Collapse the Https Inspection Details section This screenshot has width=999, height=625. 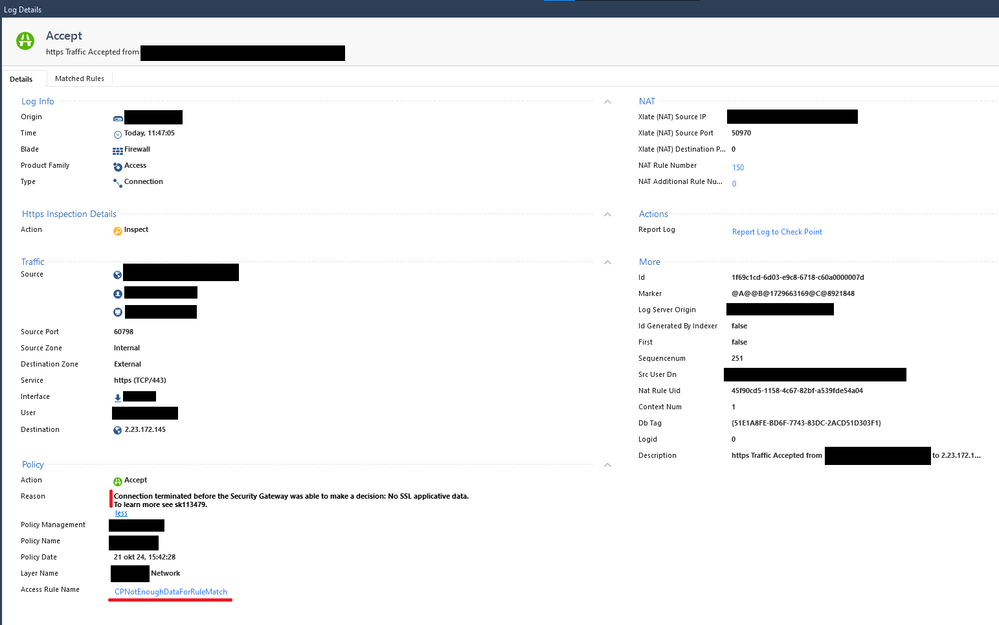(606, 214)
